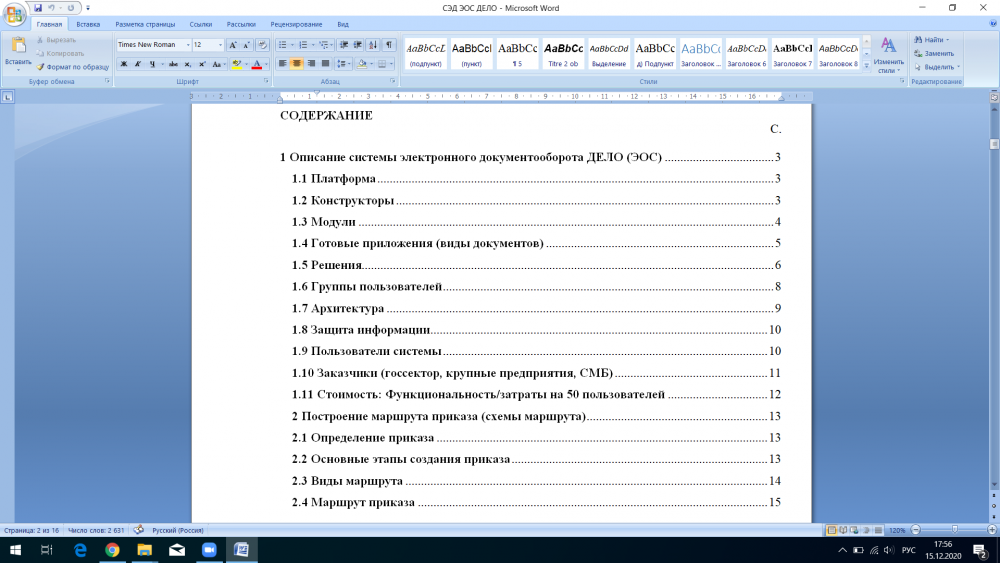Increase font size with grow font
Image resolution: width=1000 pixels, height=563 pixels.
tap(233, 45)
